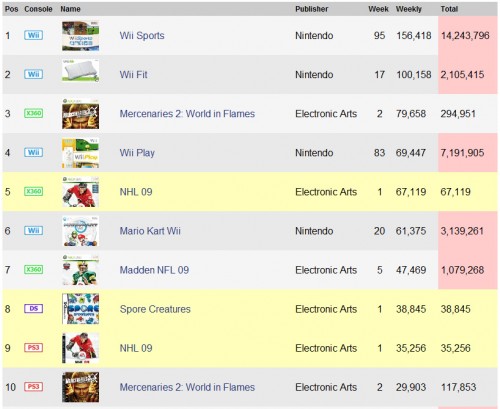Open the Wii Sports box art thumbnail
The image size is (500, 409).
click(x=81, y=36)
